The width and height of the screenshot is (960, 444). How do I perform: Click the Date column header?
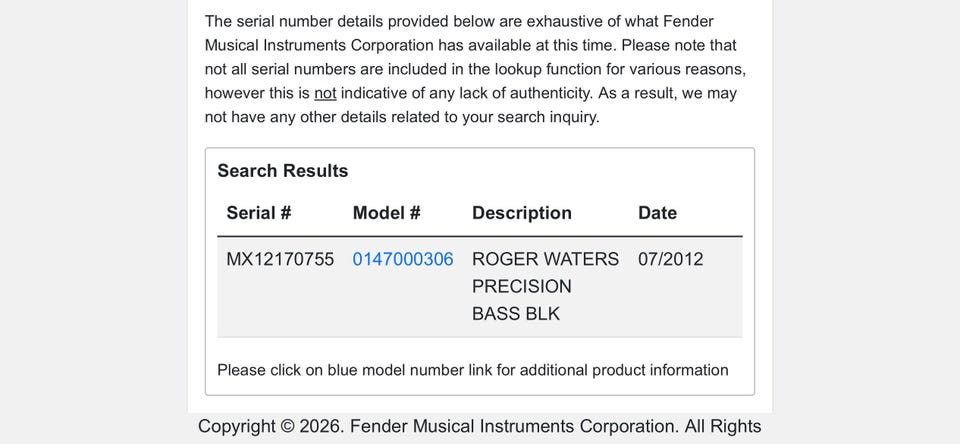pos(658,213)
